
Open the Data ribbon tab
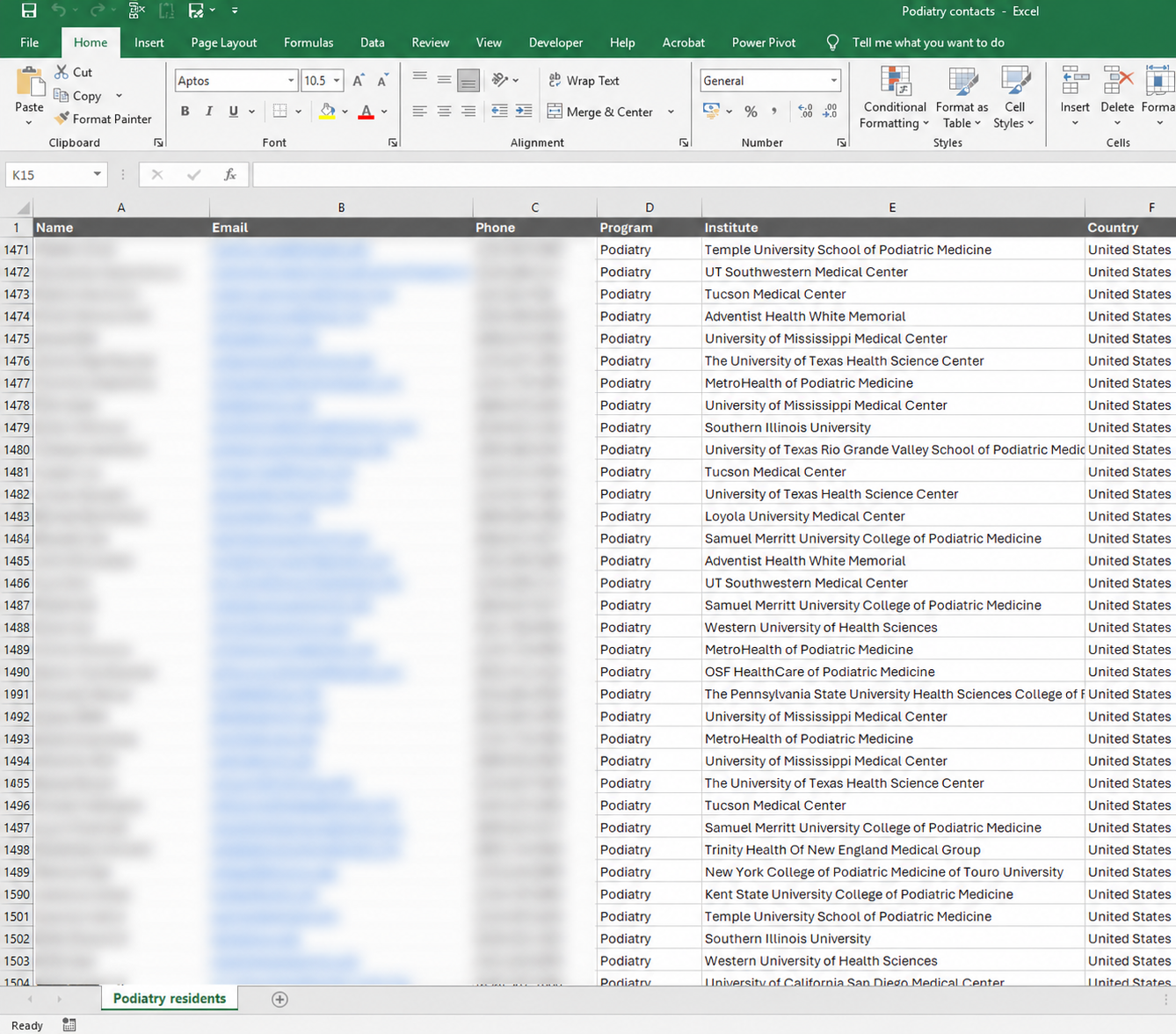click(372, 42)
